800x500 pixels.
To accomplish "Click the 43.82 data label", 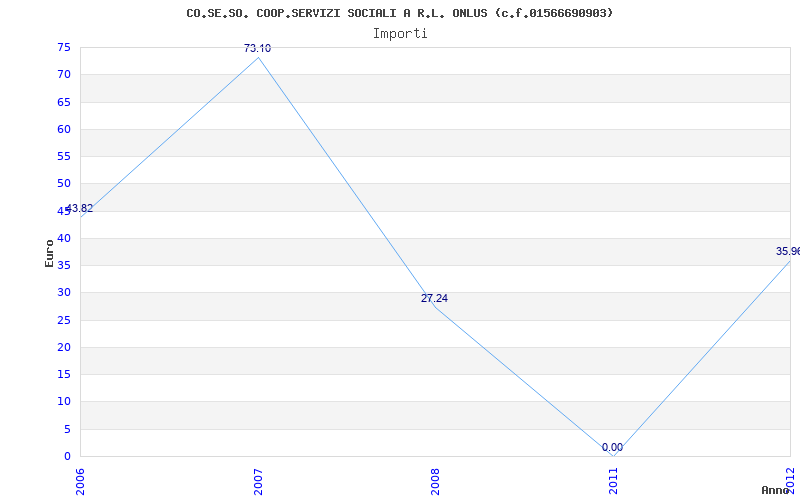I will [x=80, y=208].
